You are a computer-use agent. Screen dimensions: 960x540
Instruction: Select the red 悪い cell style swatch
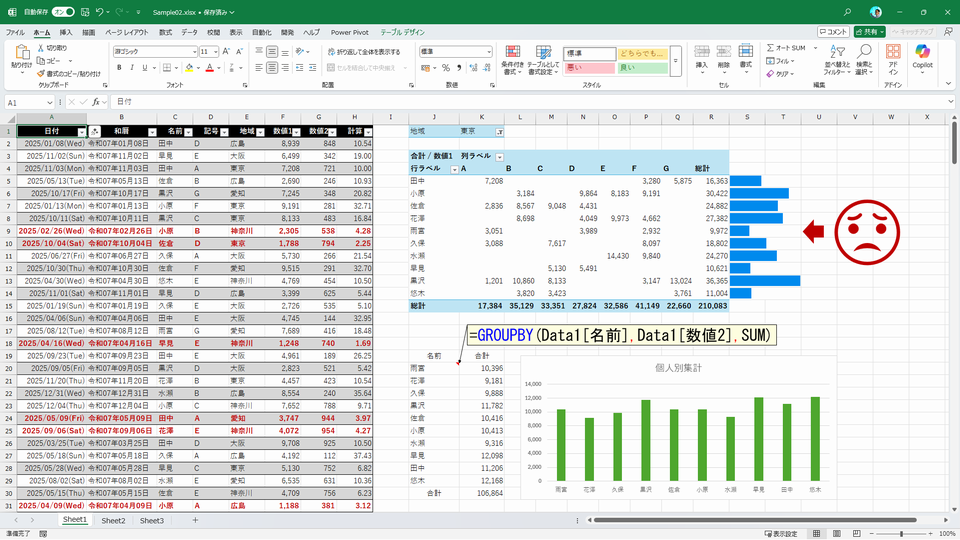tap(587, 68)
